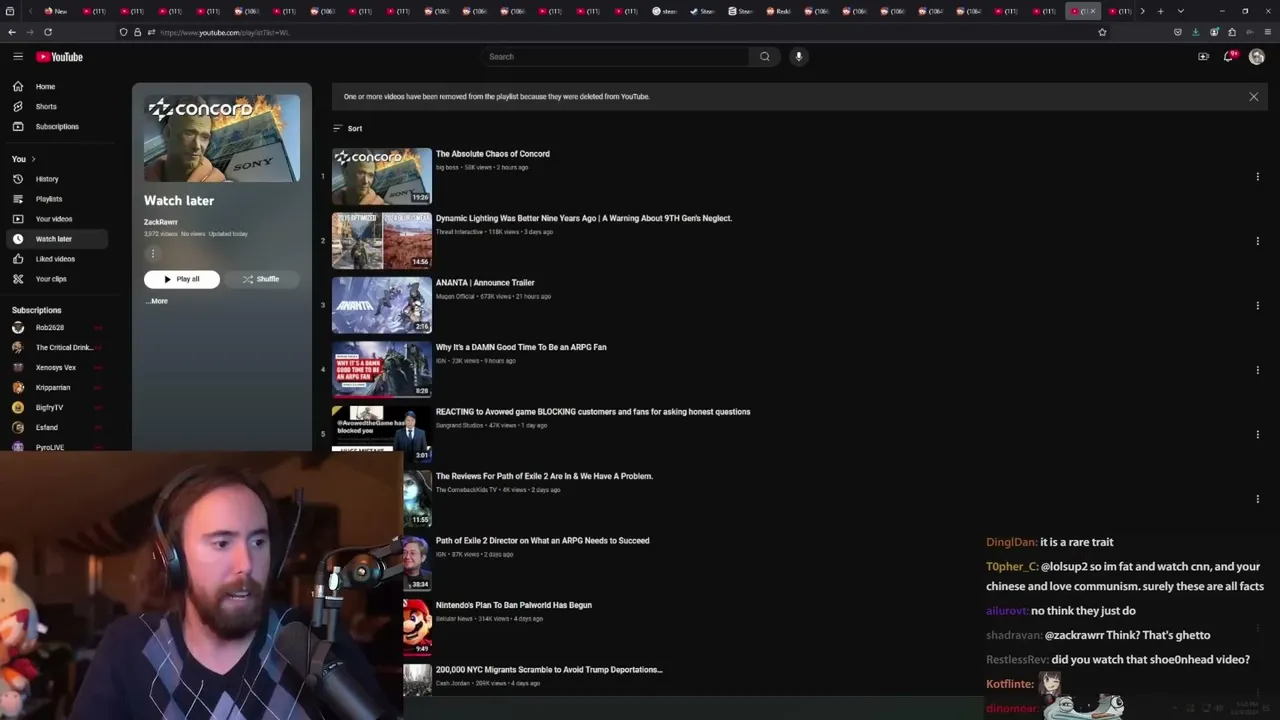Image resolution: width=1280 pixels, height=720 pixels.
Task: Open The Absolute Chaos of Concord thumbnail
Action: (382, 176)
